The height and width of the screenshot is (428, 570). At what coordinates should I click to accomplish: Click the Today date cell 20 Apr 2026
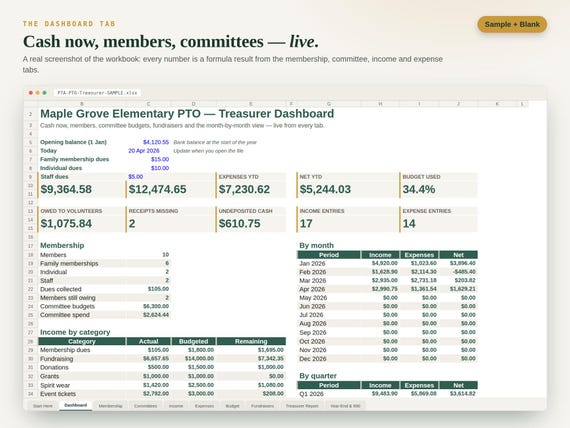pos(144,151)
